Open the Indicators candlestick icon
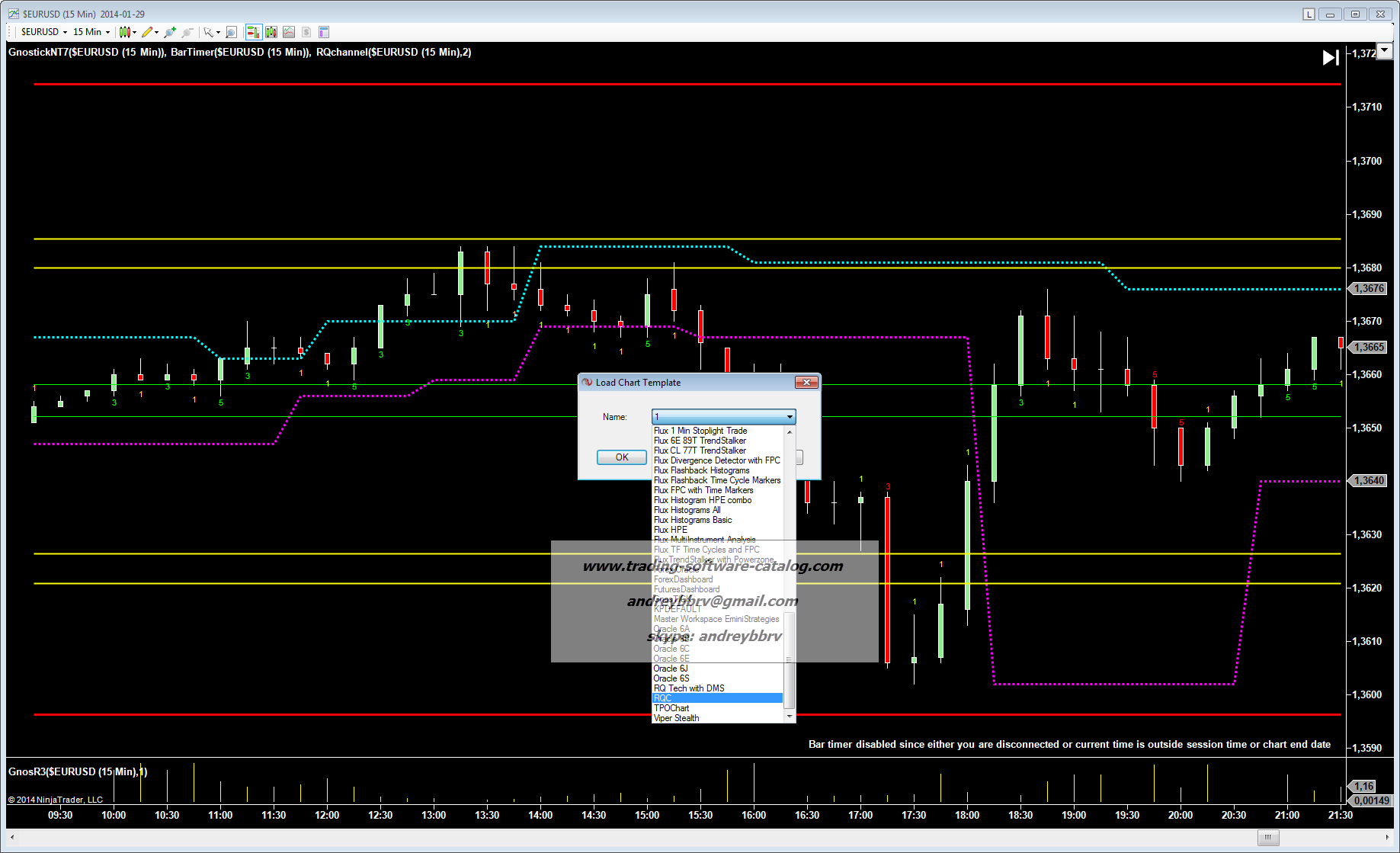 (271, 32)
